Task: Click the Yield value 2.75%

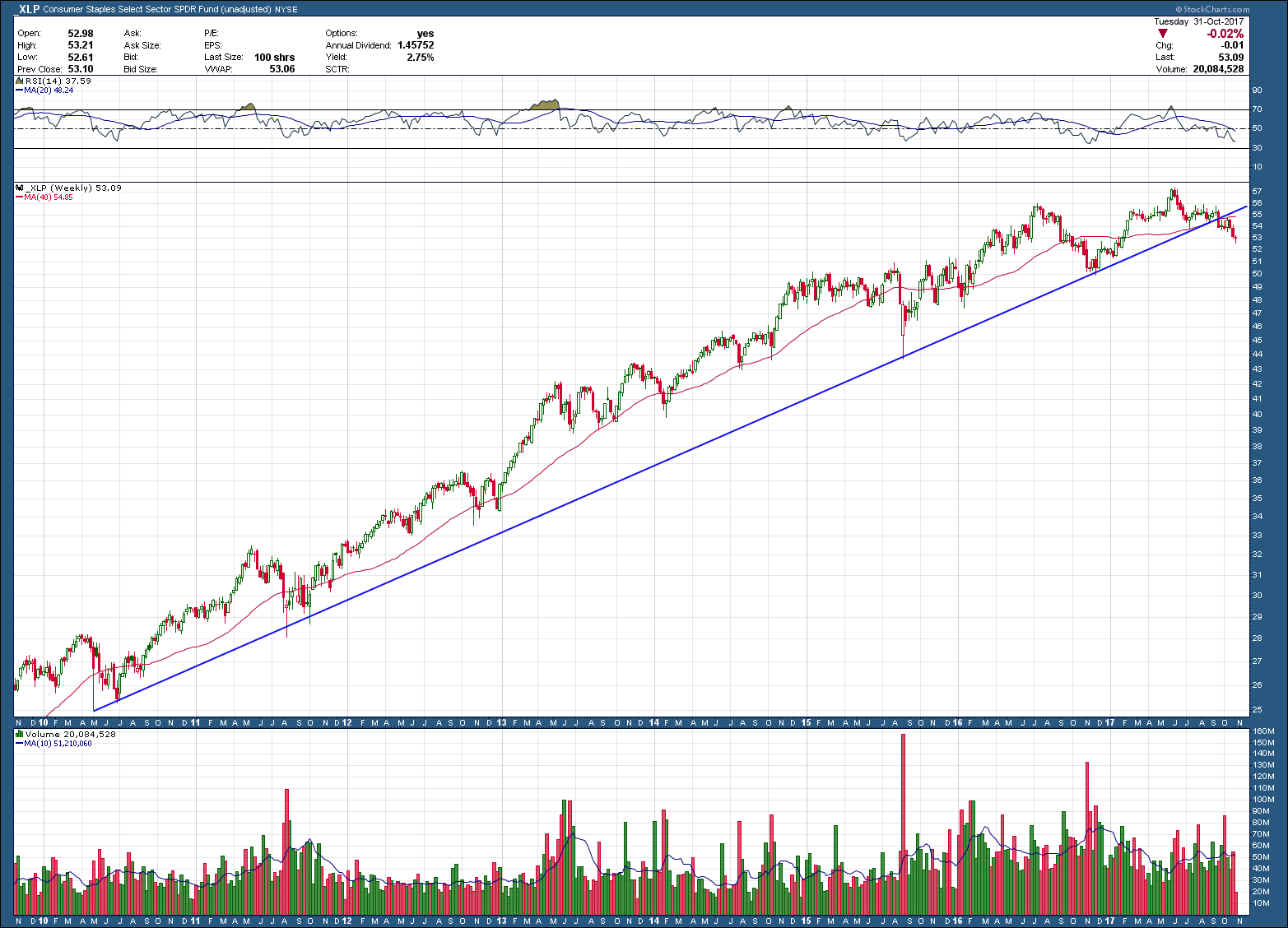Action: (421, 58)
